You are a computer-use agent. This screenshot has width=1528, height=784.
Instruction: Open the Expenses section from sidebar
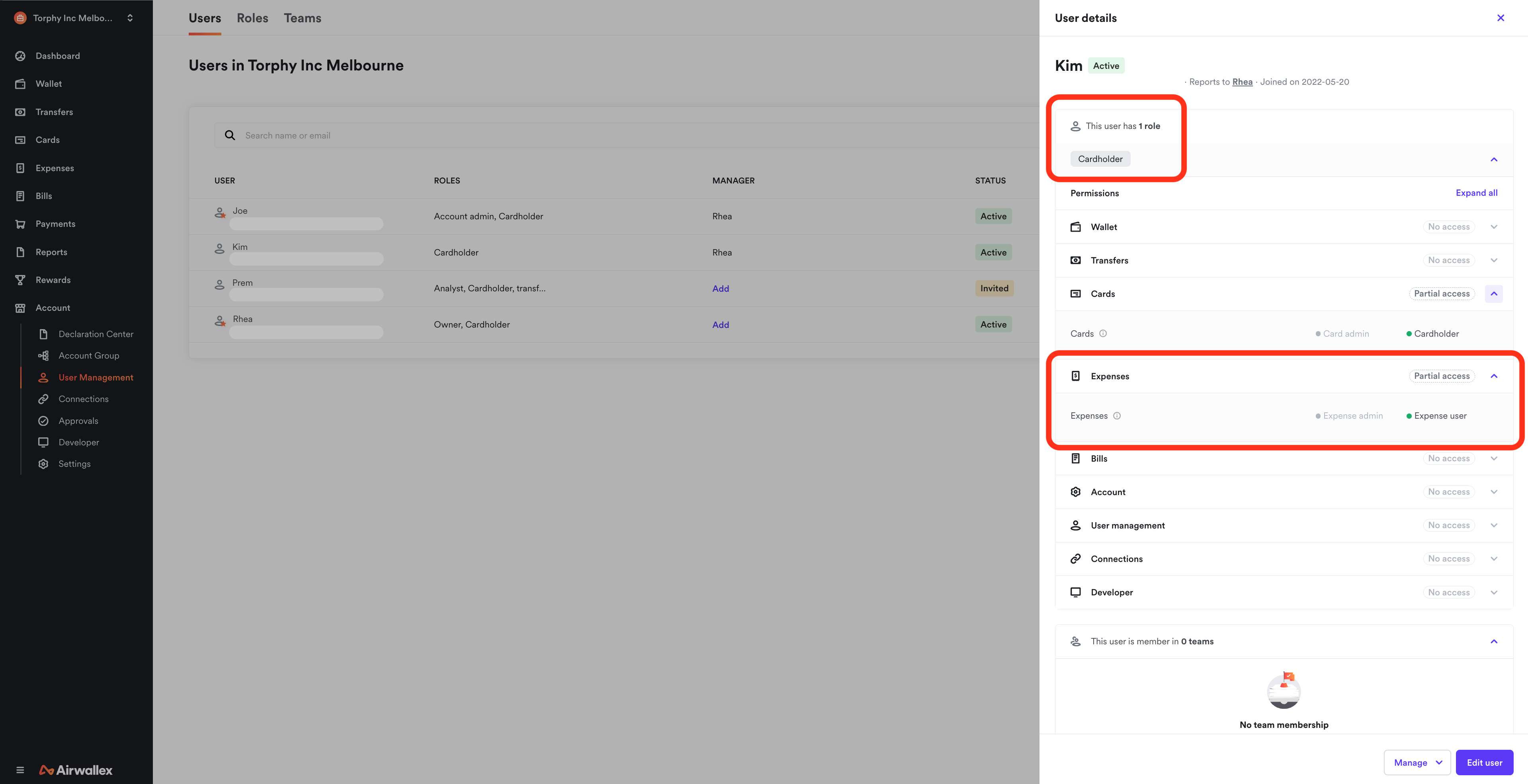point(55,168)
